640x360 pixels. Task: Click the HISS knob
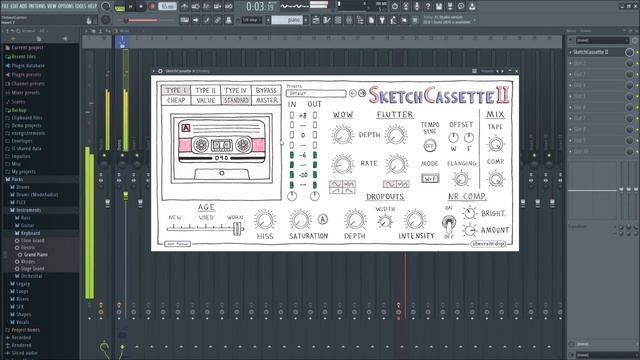(x=264, y=220)
